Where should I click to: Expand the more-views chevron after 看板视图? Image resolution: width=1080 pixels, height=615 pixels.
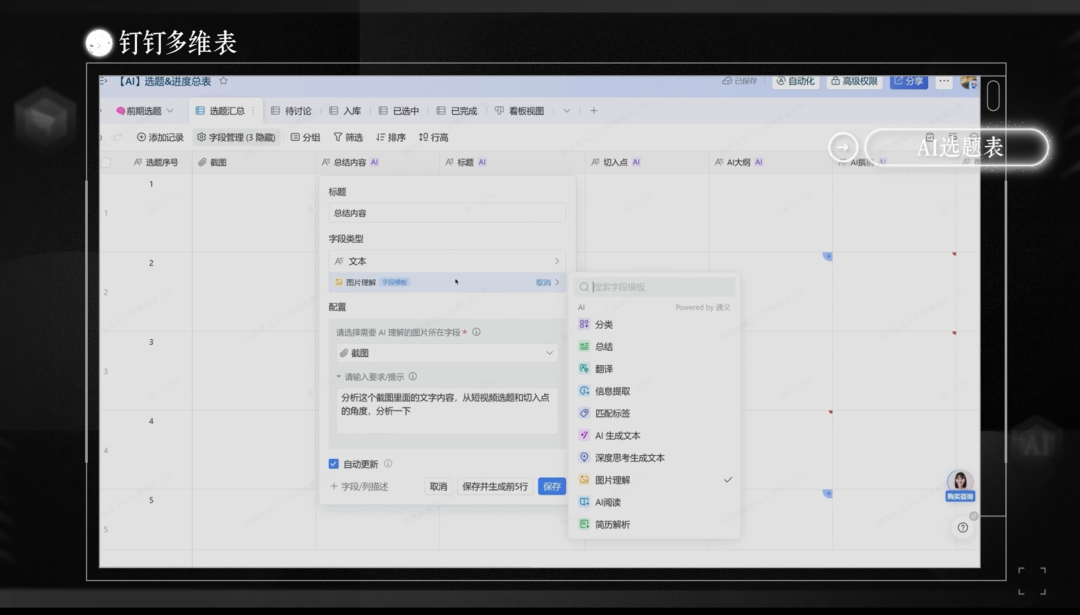tap(567, 110)
